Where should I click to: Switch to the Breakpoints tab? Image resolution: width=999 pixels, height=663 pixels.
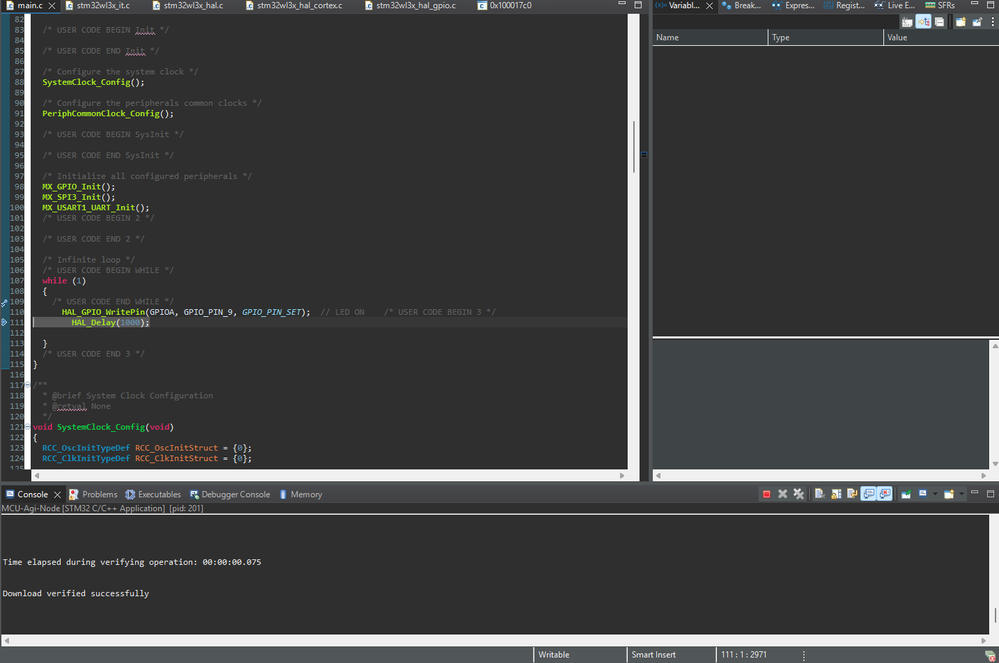tap(741, 5)
